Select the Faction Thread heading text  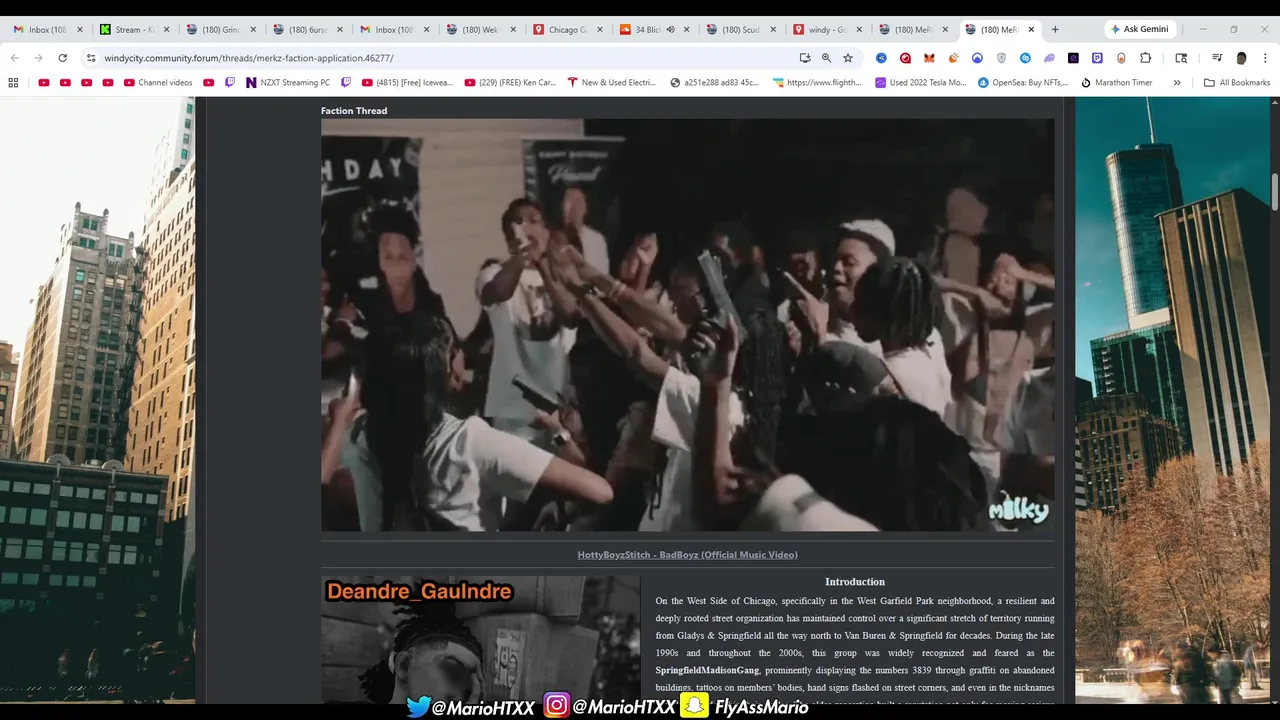click(x=354, y=111)
